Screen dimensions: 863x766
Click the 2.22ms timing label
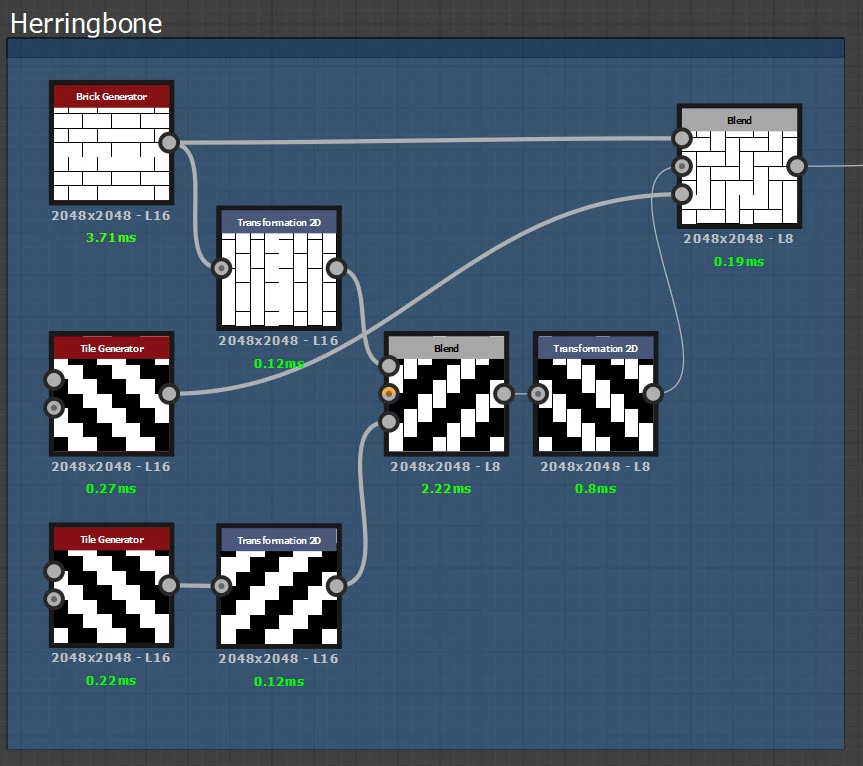click(446, 488)
